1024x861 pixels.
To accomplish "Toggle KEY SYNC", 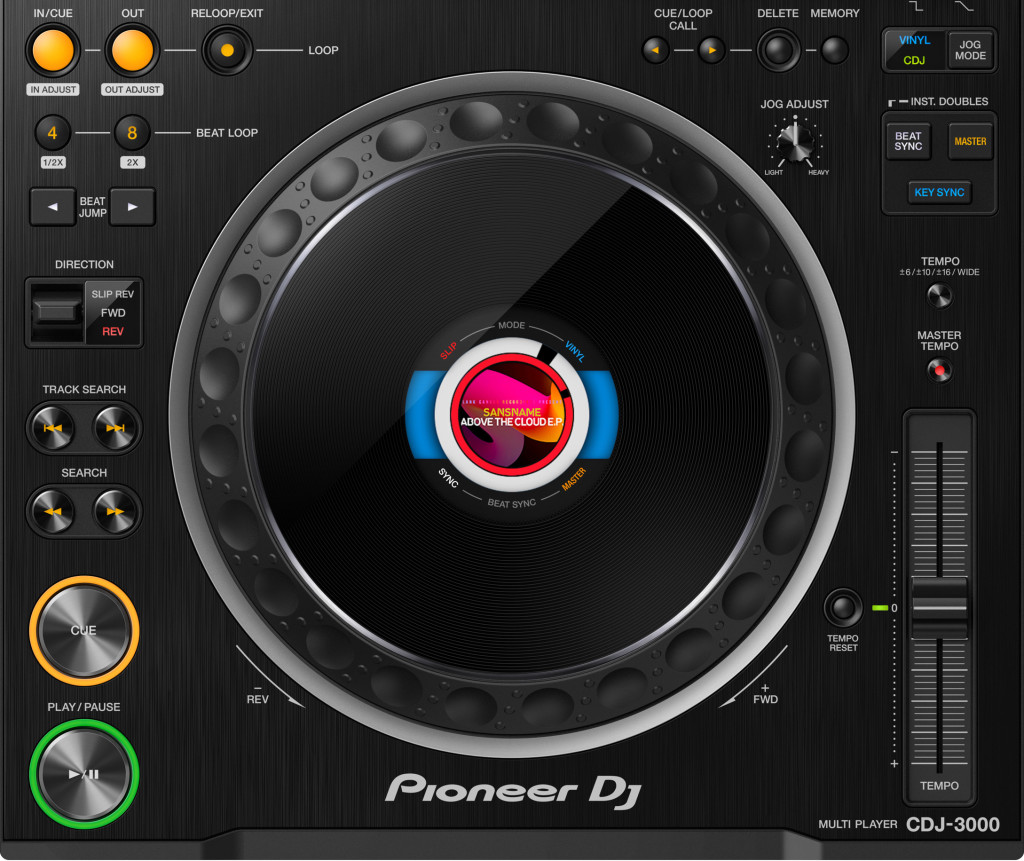I will [x=939, y=193].
